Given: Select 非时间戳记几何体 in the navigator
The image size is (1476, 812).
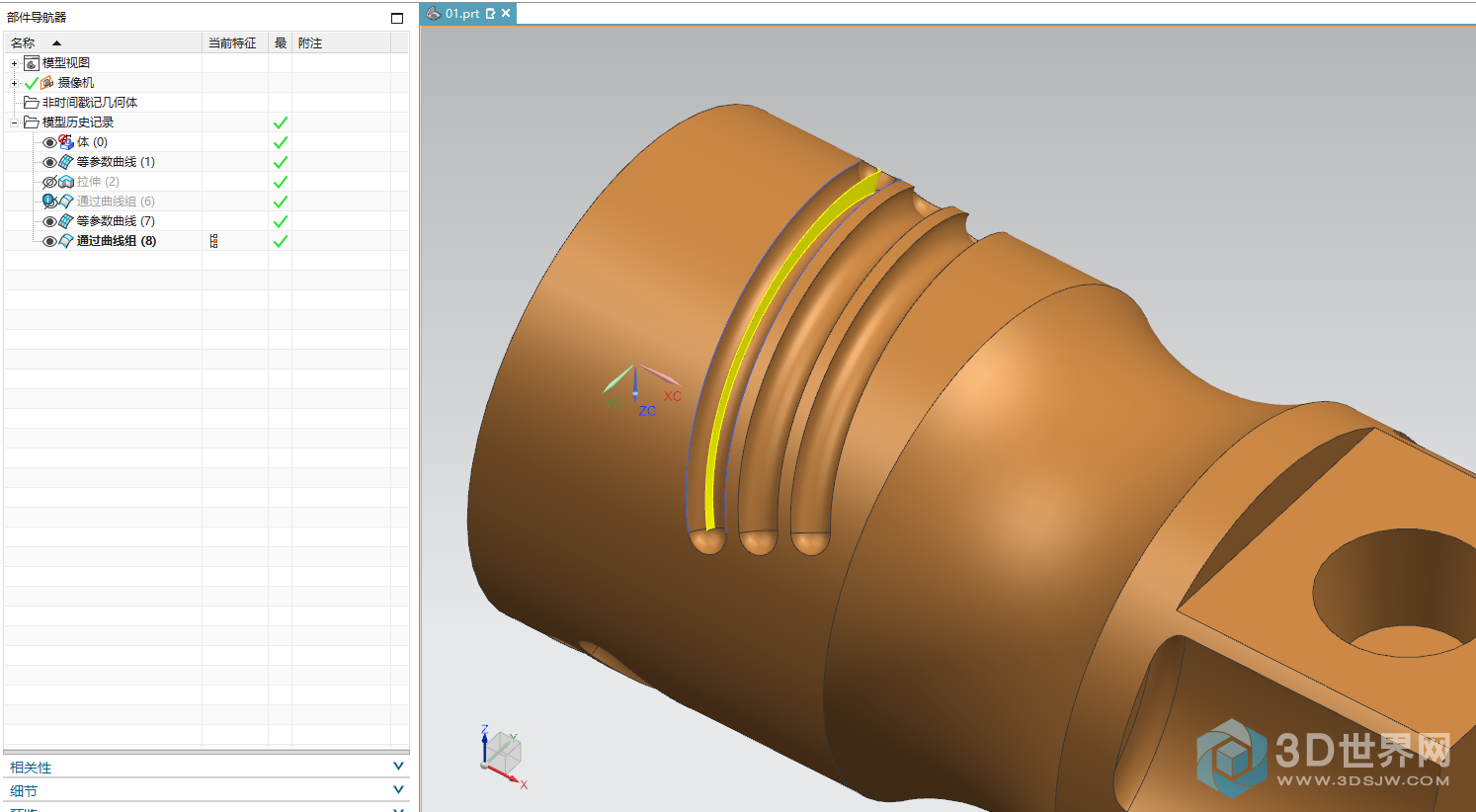Looking at the screenshot, I should pos(90,103).
